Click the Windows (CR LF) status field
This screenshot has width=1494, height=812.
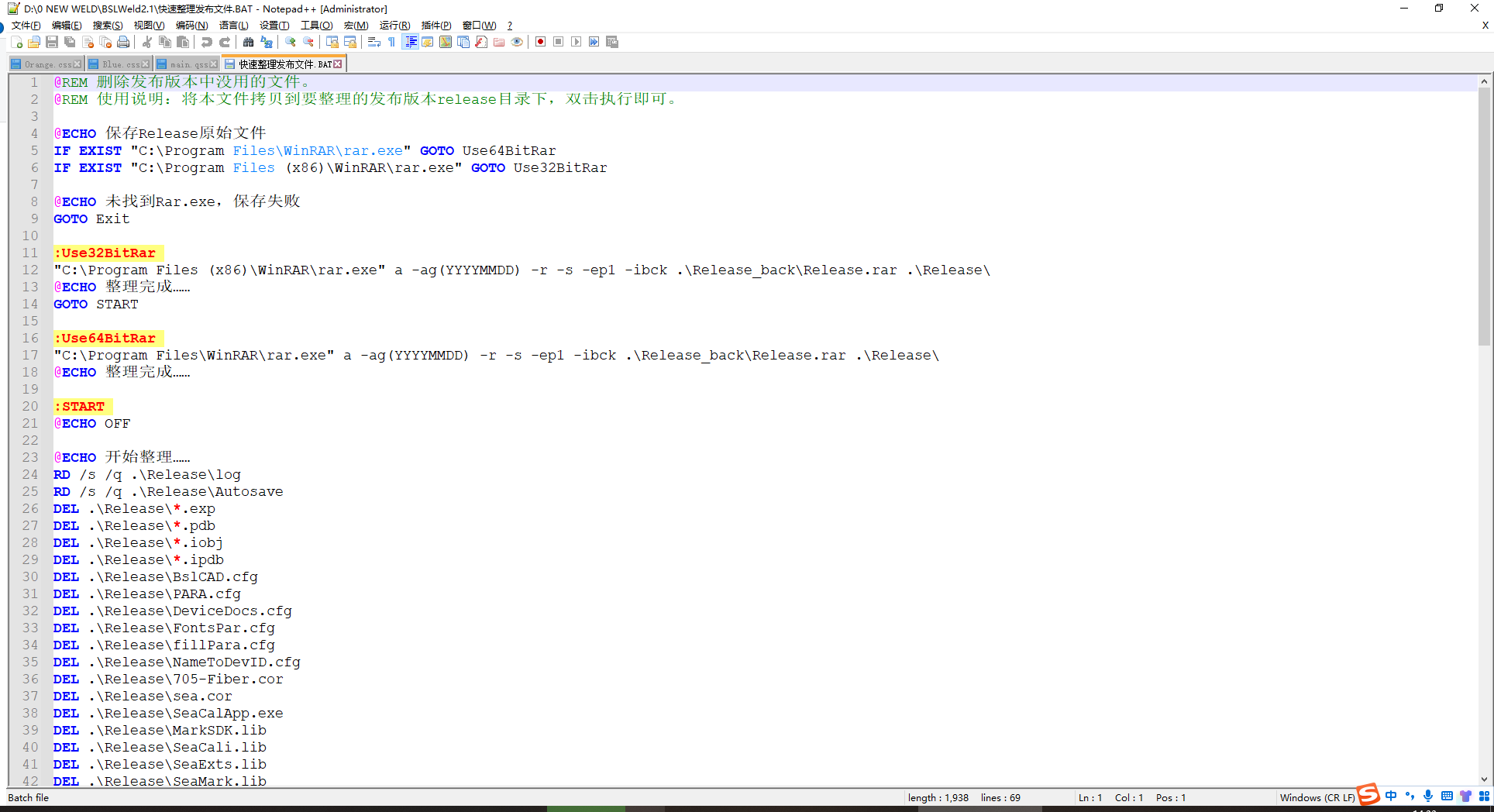(x=1317, y=797)
